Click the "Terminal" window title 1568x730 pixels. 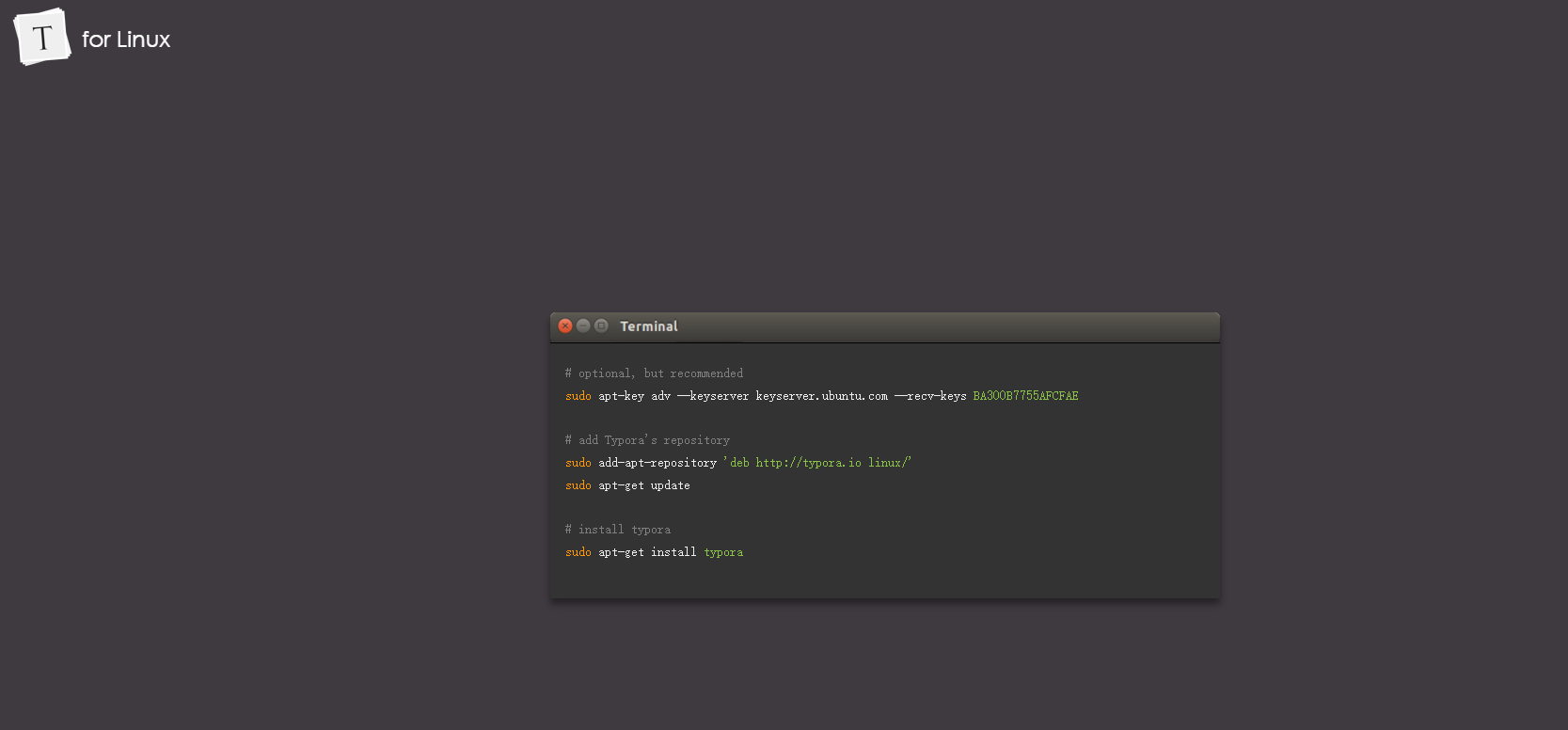tap(648, 326)
